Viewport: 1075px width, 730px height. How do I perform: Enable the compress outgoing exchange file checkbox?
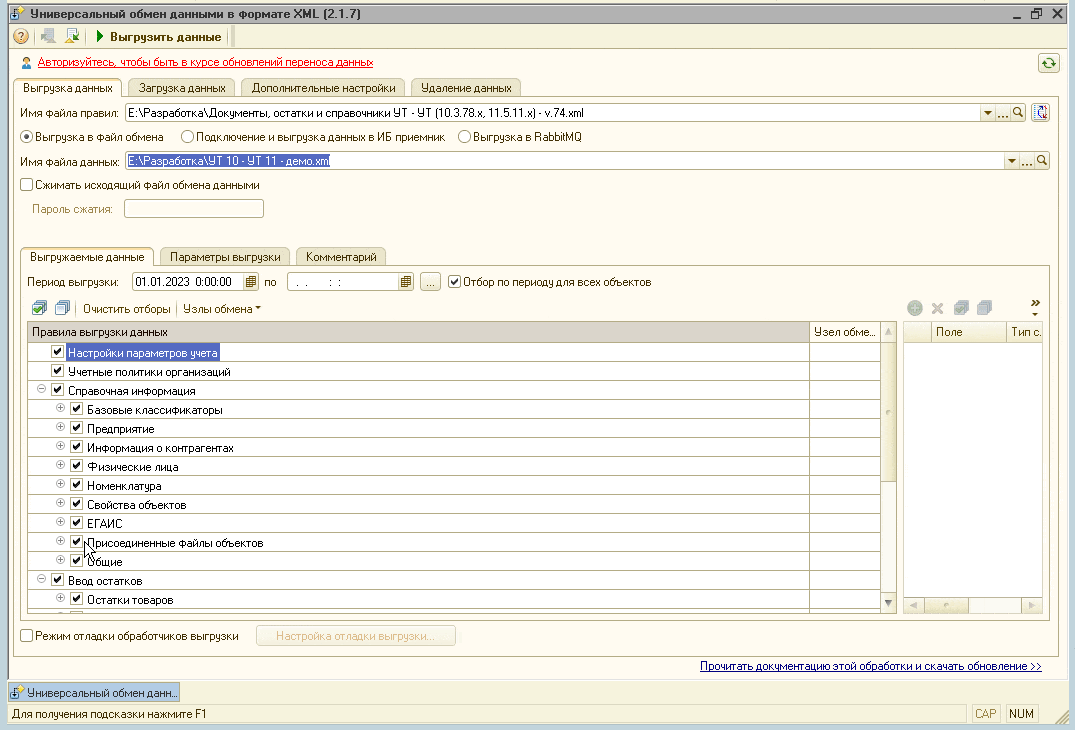coord(27,185)
